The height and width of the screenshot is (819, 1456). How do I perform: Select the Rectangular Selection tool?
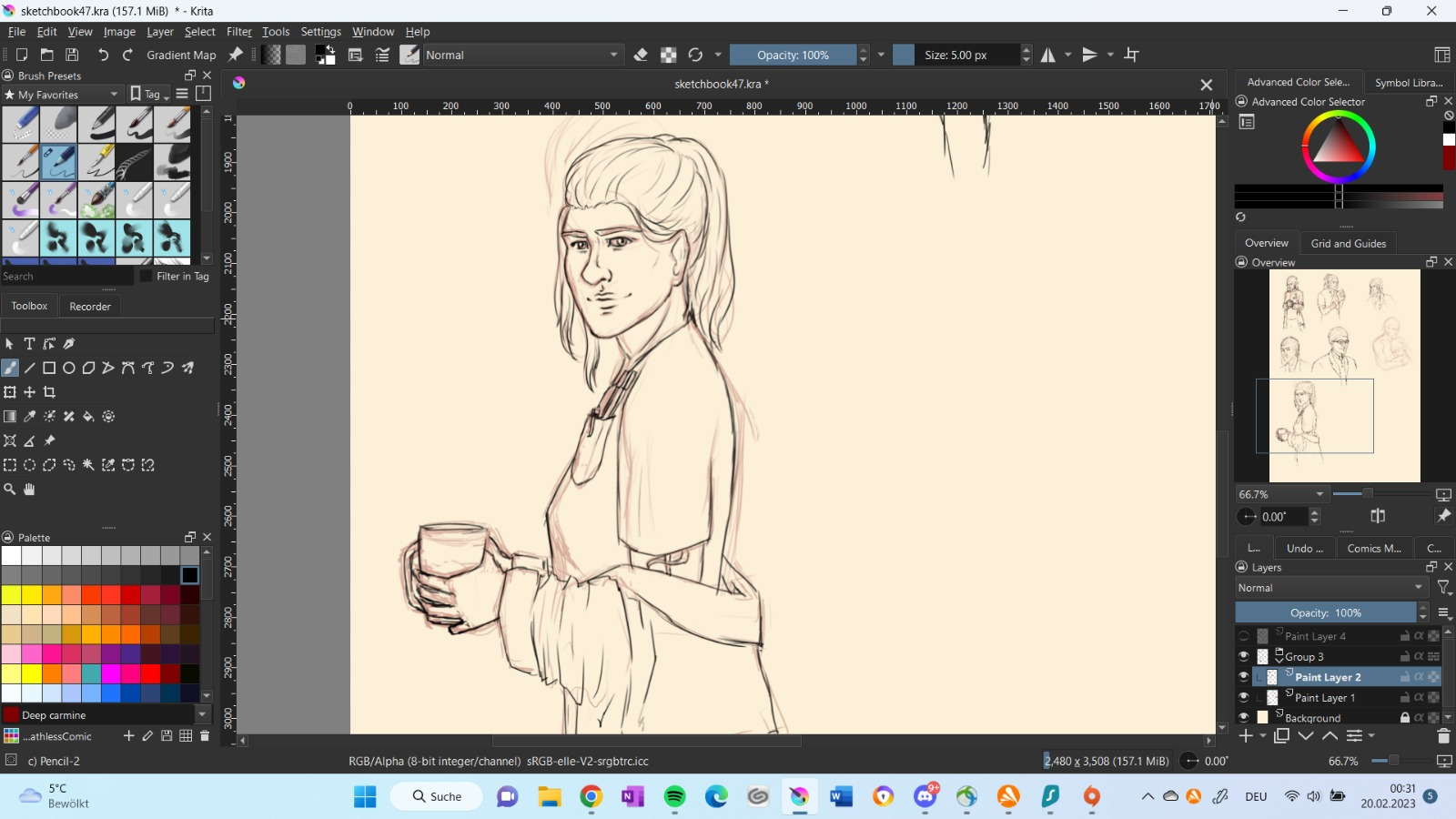click(x=10, y=465)
